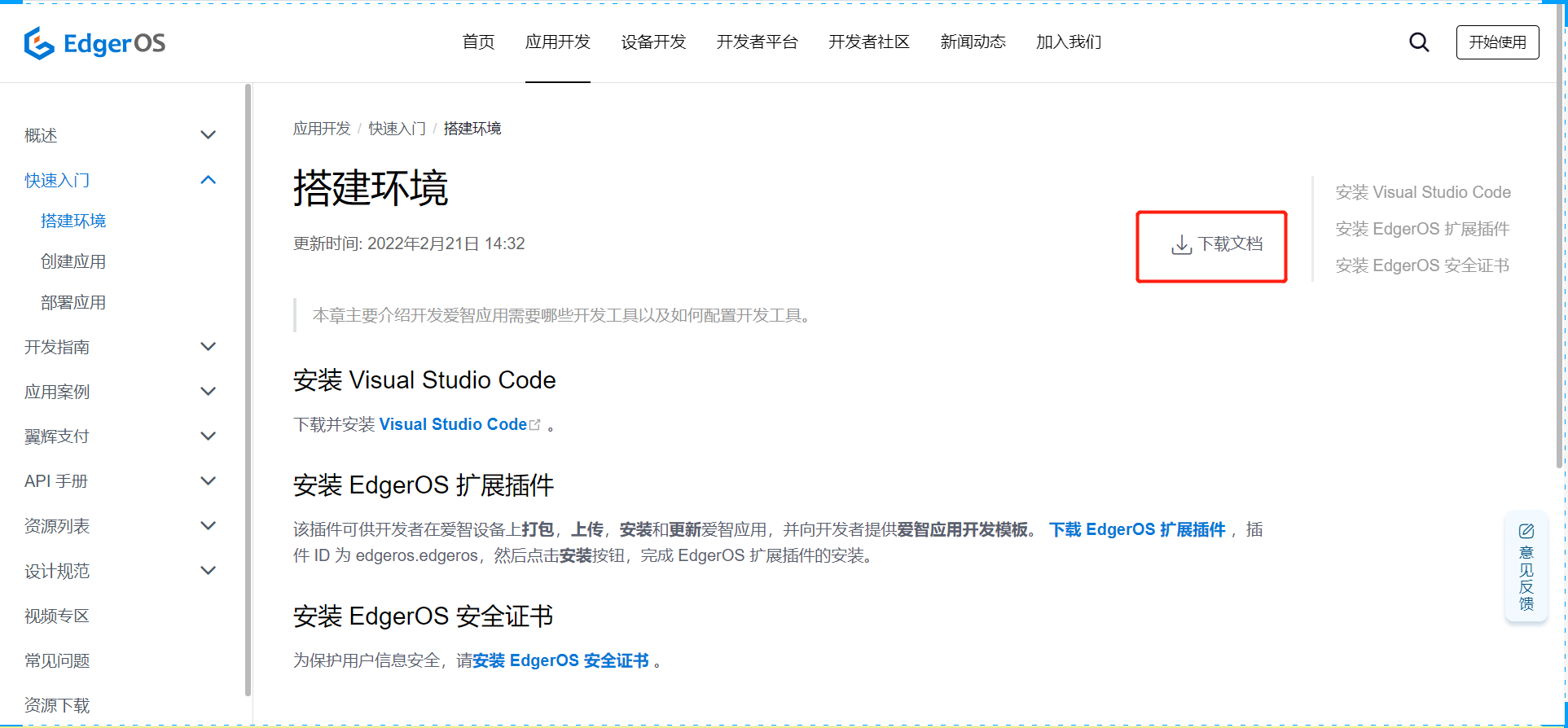Click the EdgerOS logo

point(94,43)
